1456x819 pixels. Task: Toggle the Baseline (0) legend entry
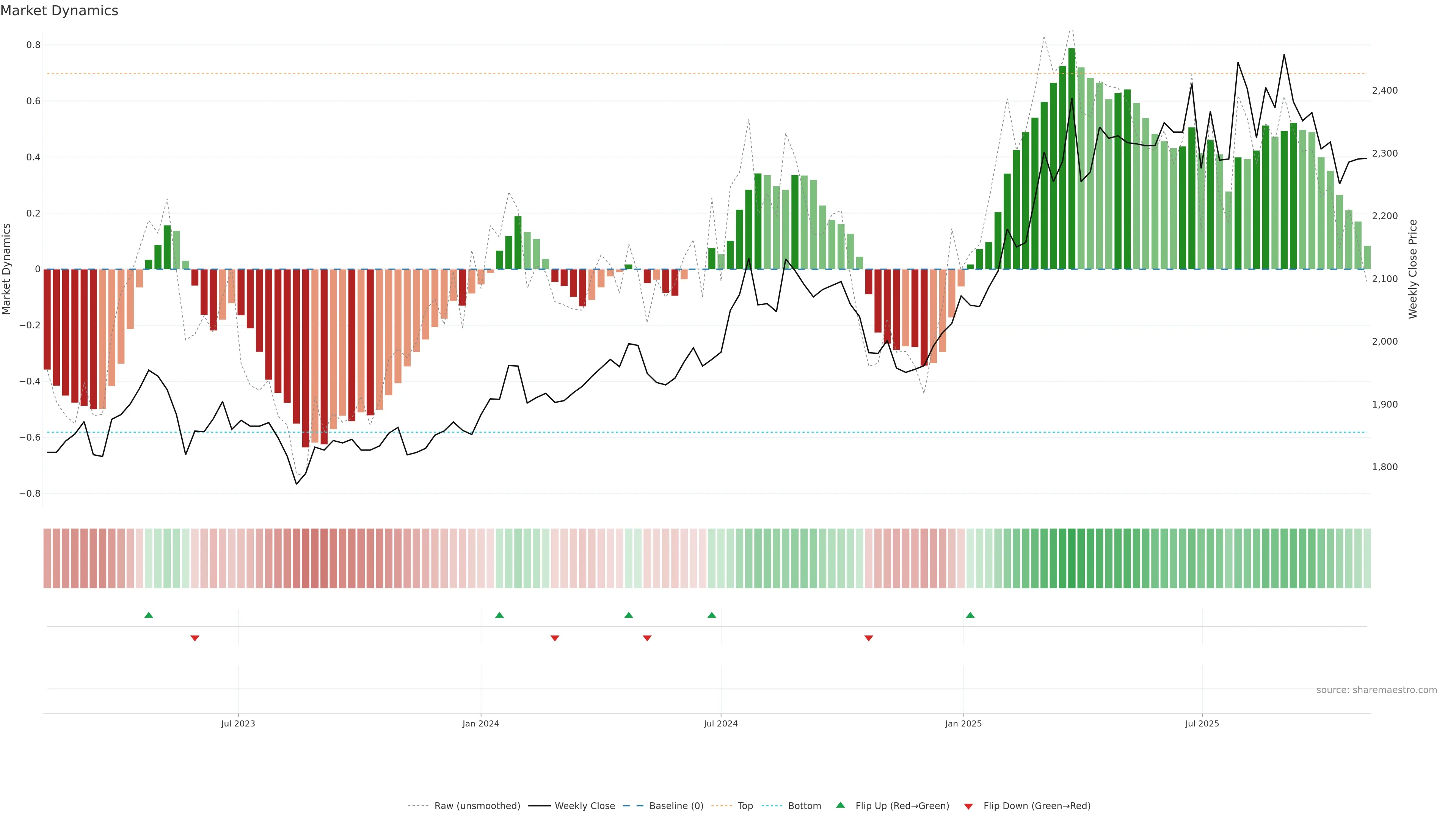point(676,806)
